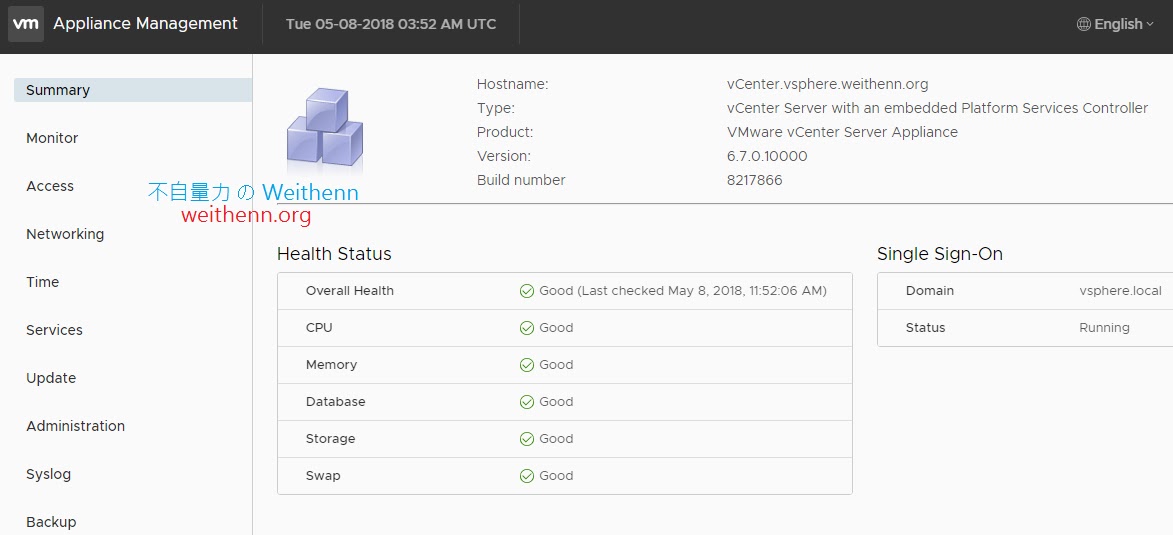Viewport: 1173px width, 535px height.
Task: Click the Database Good status check icon
Action: [x=527, y=402]
